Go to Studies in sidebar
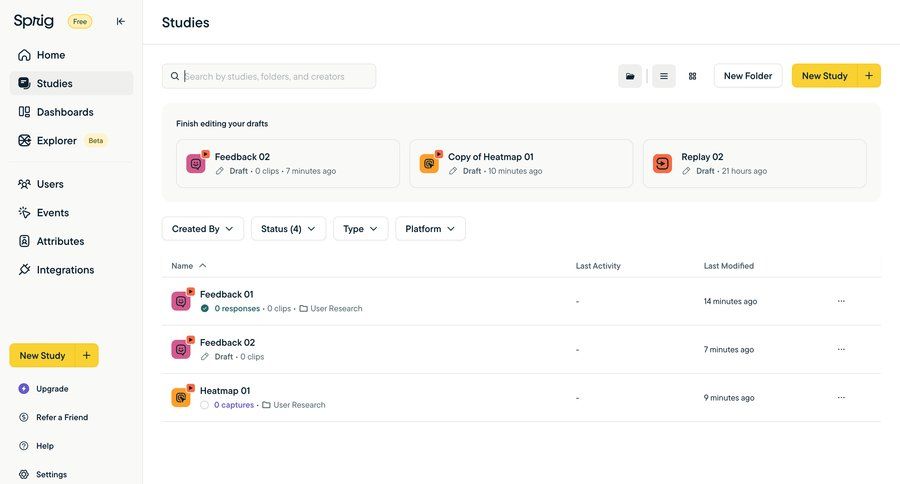 click(71, 83)
